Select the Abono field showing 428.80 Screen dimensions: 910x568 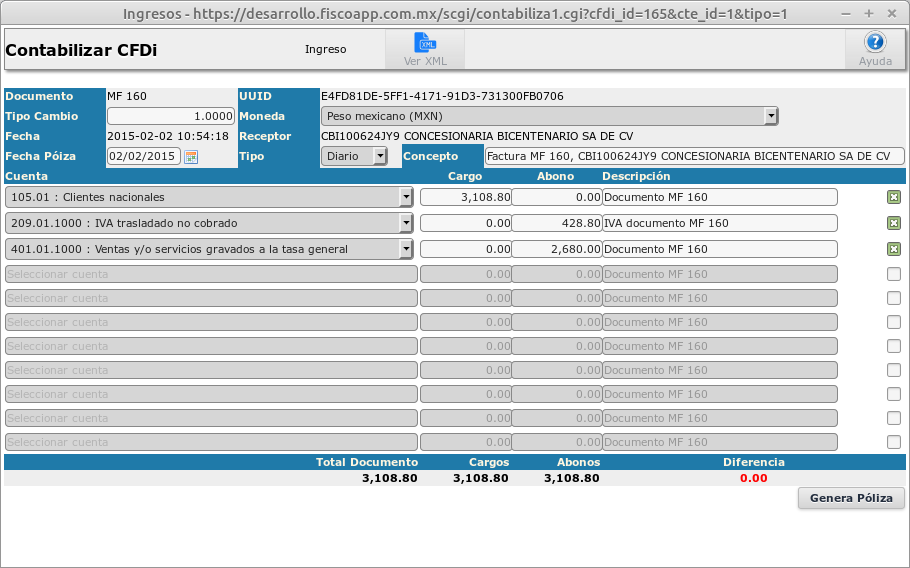[556, 223]
